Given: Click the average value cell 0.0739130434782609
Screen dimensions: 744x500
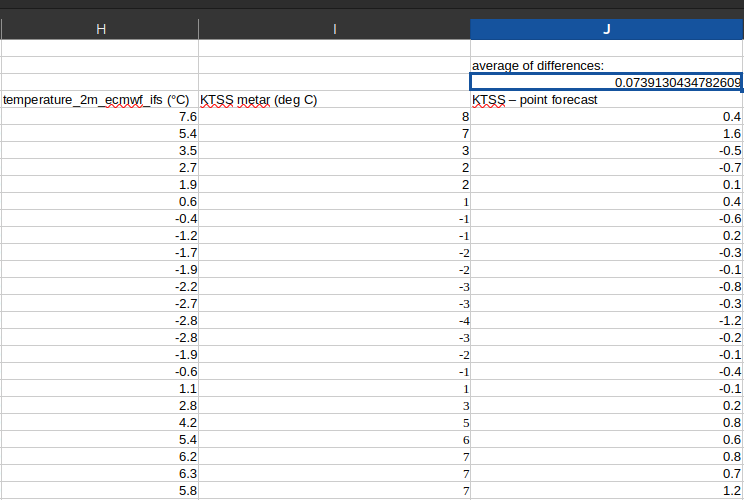Looking at the screenshot, I should [x=606, y=82].
